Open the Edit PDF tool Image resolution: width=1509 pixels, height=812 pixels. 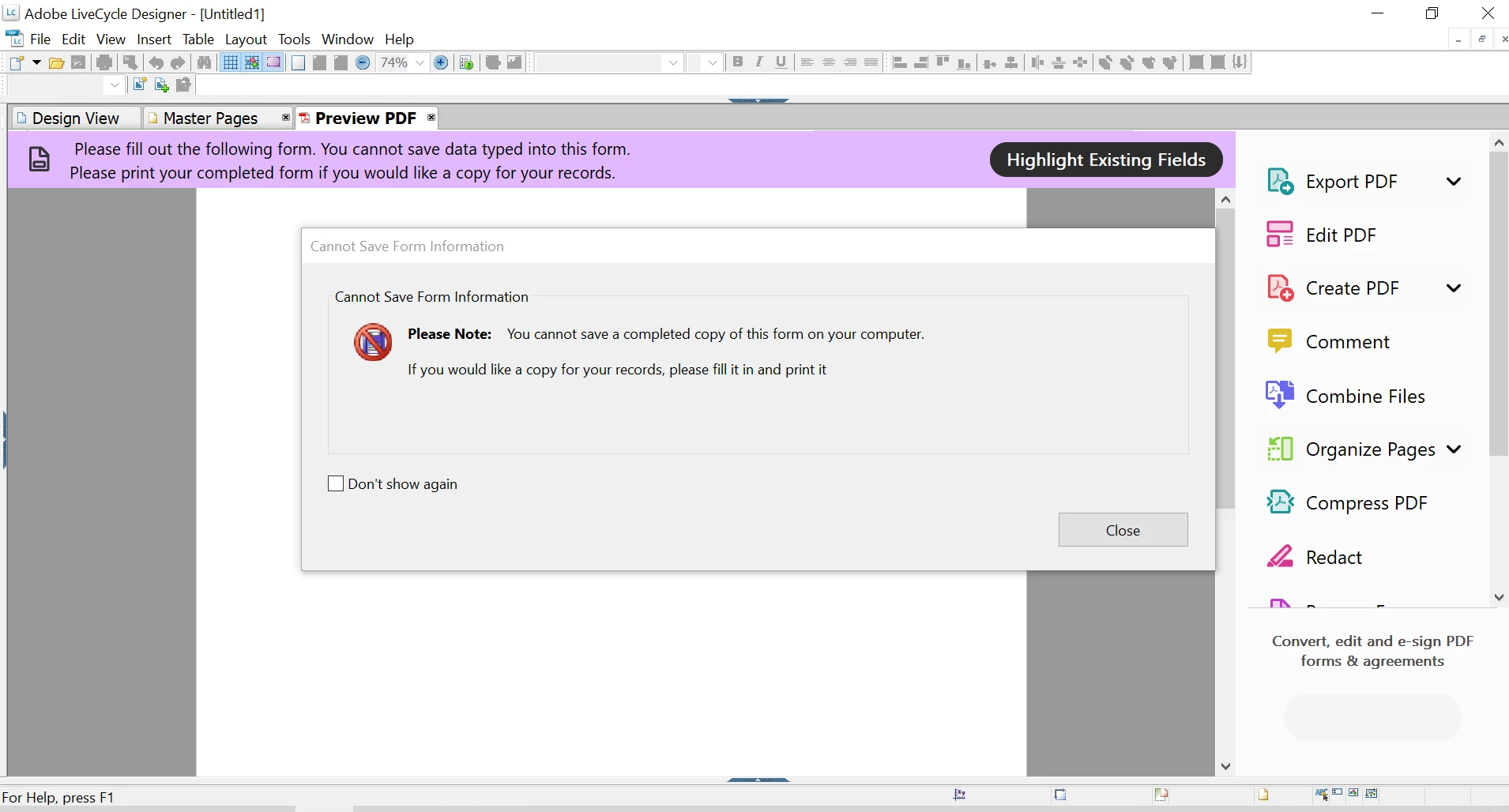coord(1341,235)
